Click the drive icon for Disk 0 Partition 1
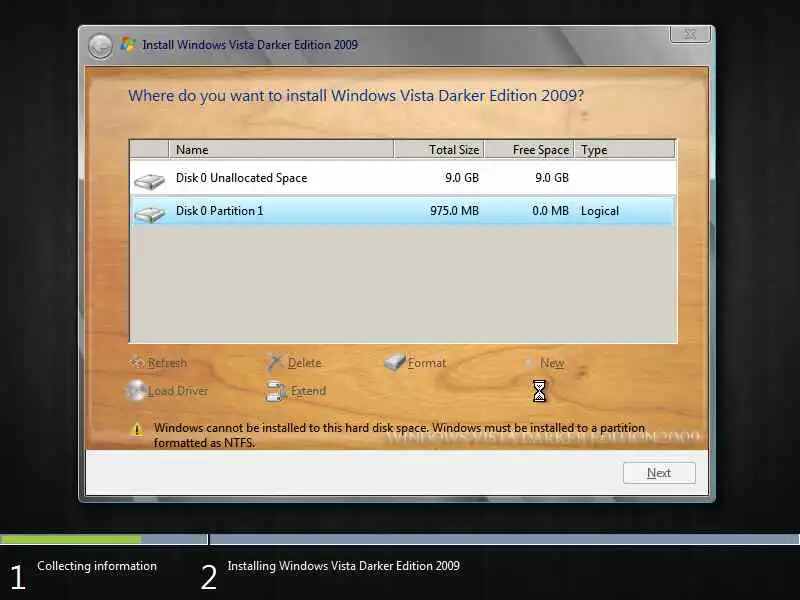Viewport: 800px width, 600px height. pyautogui.click(x=149, y=214)
